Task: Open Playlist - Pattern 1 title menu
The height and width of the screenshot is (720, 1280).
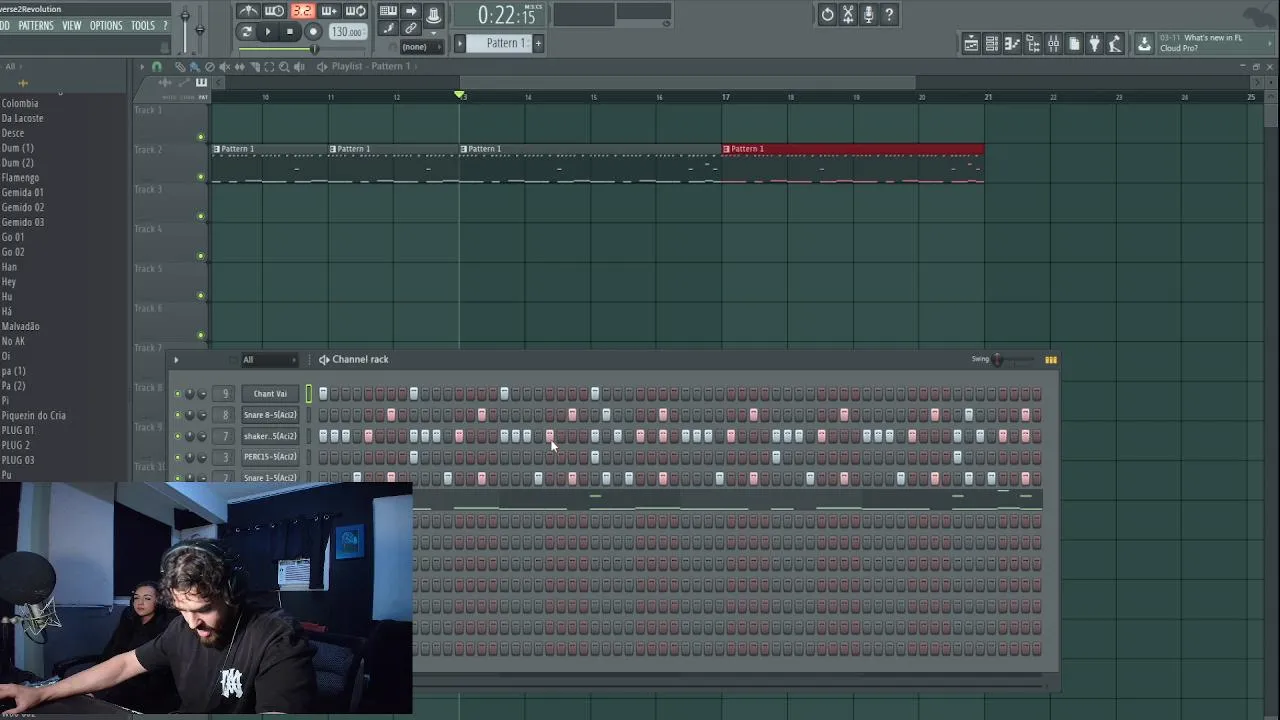Action: (x=371, y=66)
